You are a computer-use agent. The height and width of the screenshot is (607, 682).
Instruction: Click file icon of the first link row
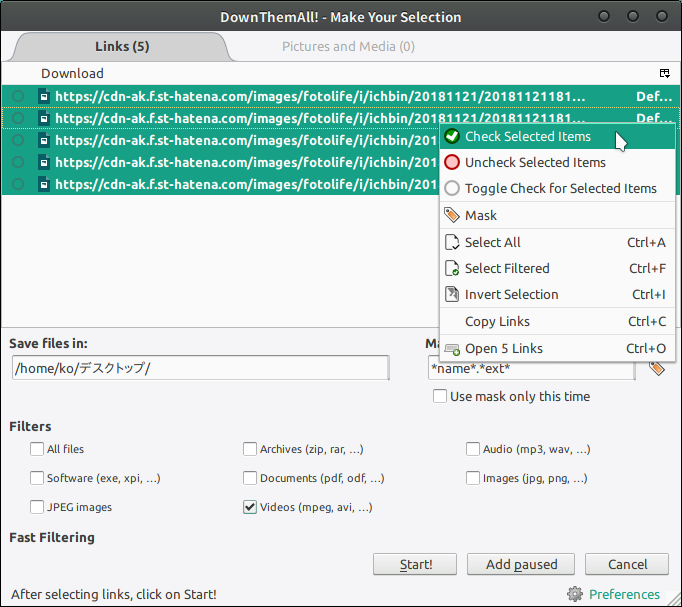(43, 96)
